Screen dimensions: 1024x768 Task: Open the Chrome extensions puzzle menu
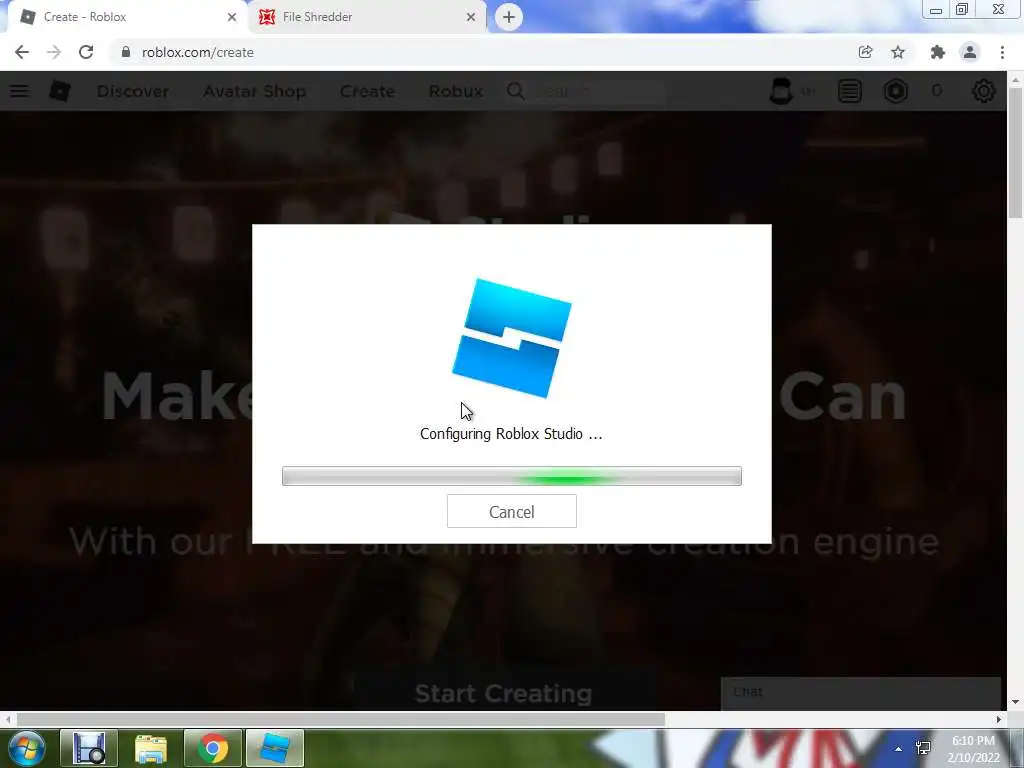pos(938,52)
